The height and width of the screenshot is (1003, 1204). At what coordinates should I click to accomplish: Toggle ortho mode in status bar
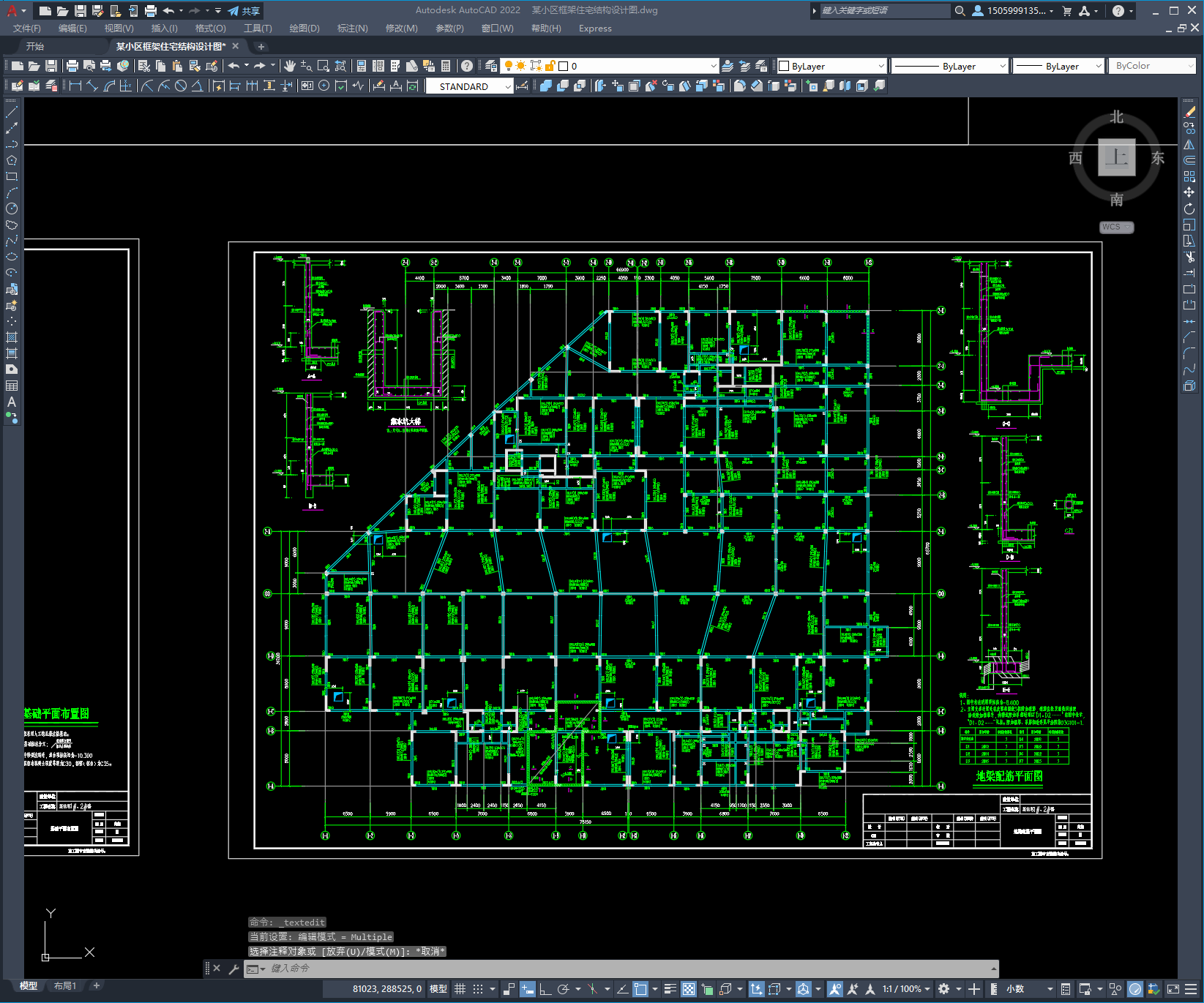click(545, 989)
